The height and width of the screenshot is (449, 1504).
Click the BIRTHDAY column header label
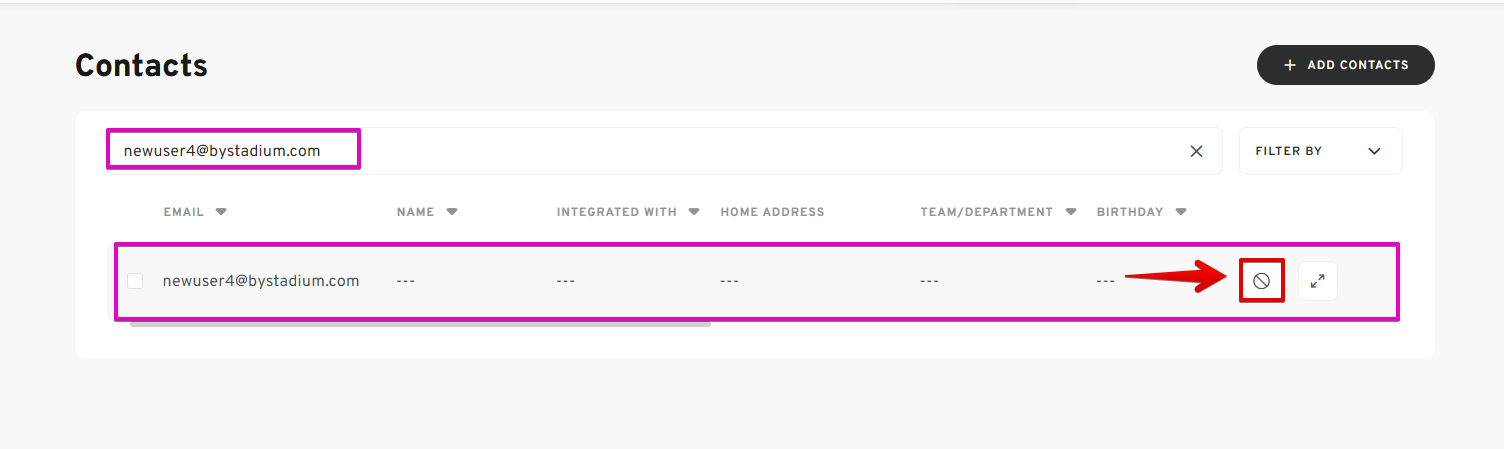point(1129,212)
